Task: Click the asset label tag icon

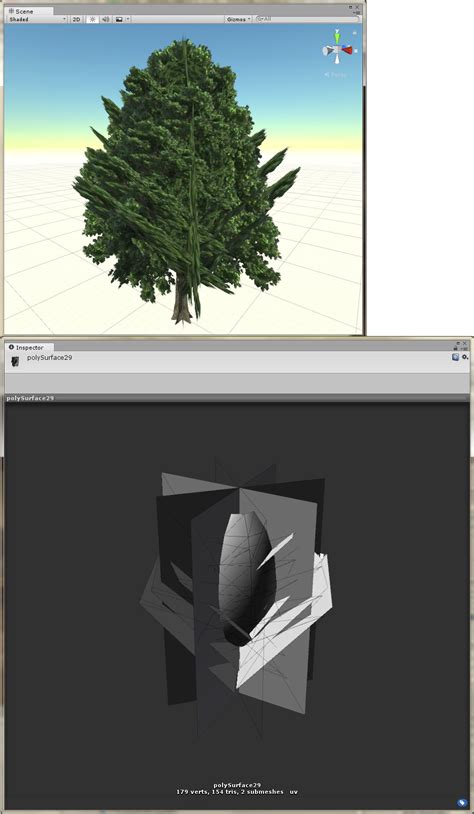Action: pyautogui.click(x=462, y=803)
